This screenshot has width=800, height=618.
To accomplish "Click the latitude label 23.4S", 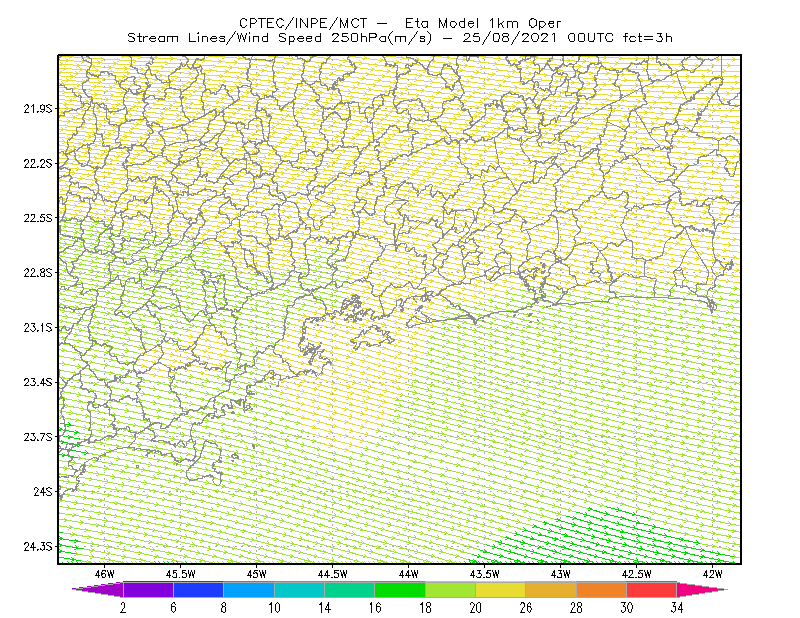I will 38,382.
